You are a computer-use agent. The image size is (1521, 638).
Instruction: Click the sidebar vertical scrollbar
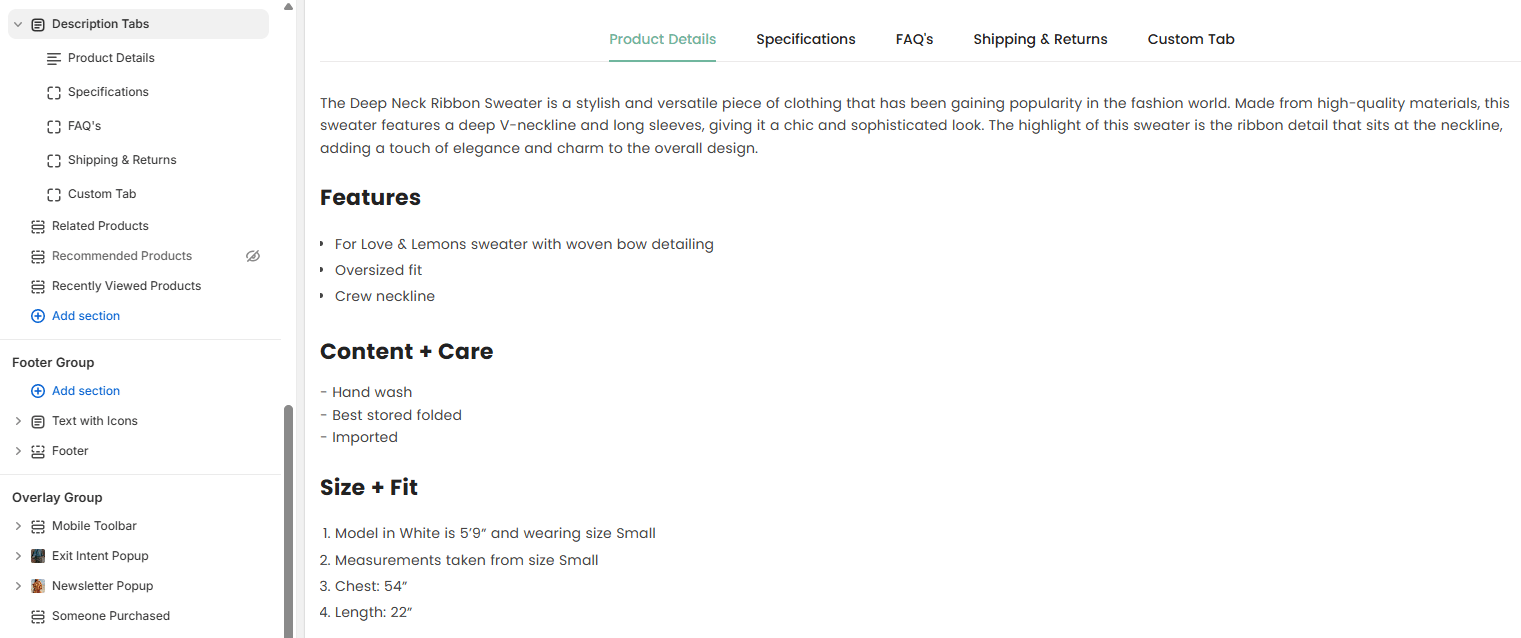click(x=289, y=520)
